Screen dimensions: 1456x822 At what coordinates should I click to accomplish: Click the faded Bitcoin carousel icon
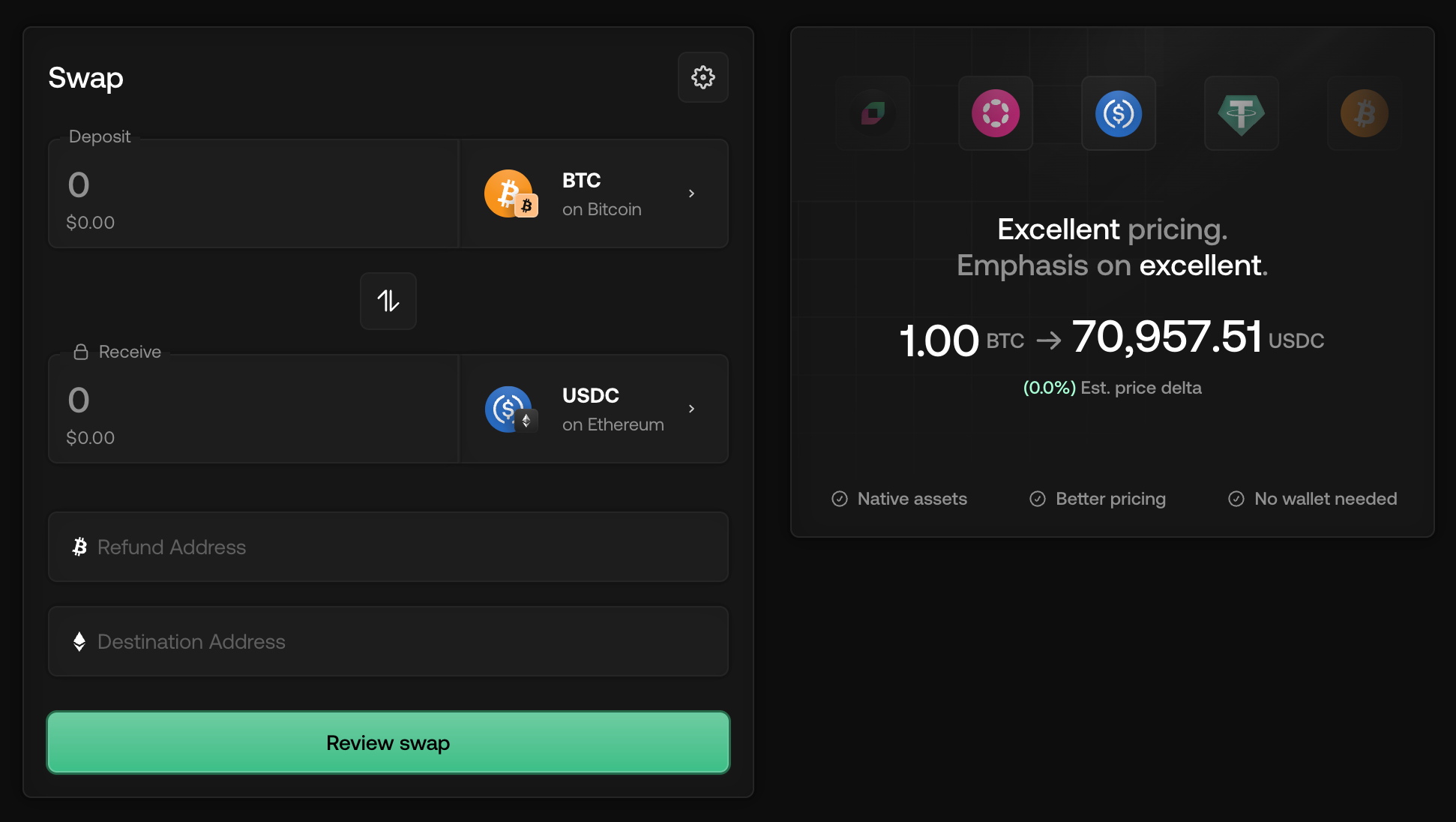click(1364, 113)
